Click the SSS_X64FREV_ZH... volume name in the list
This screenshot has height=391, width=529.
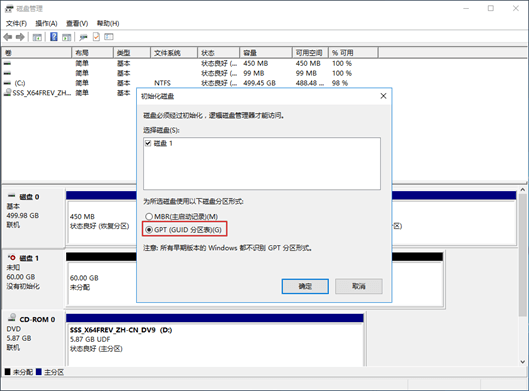click(x=41, y=93)
